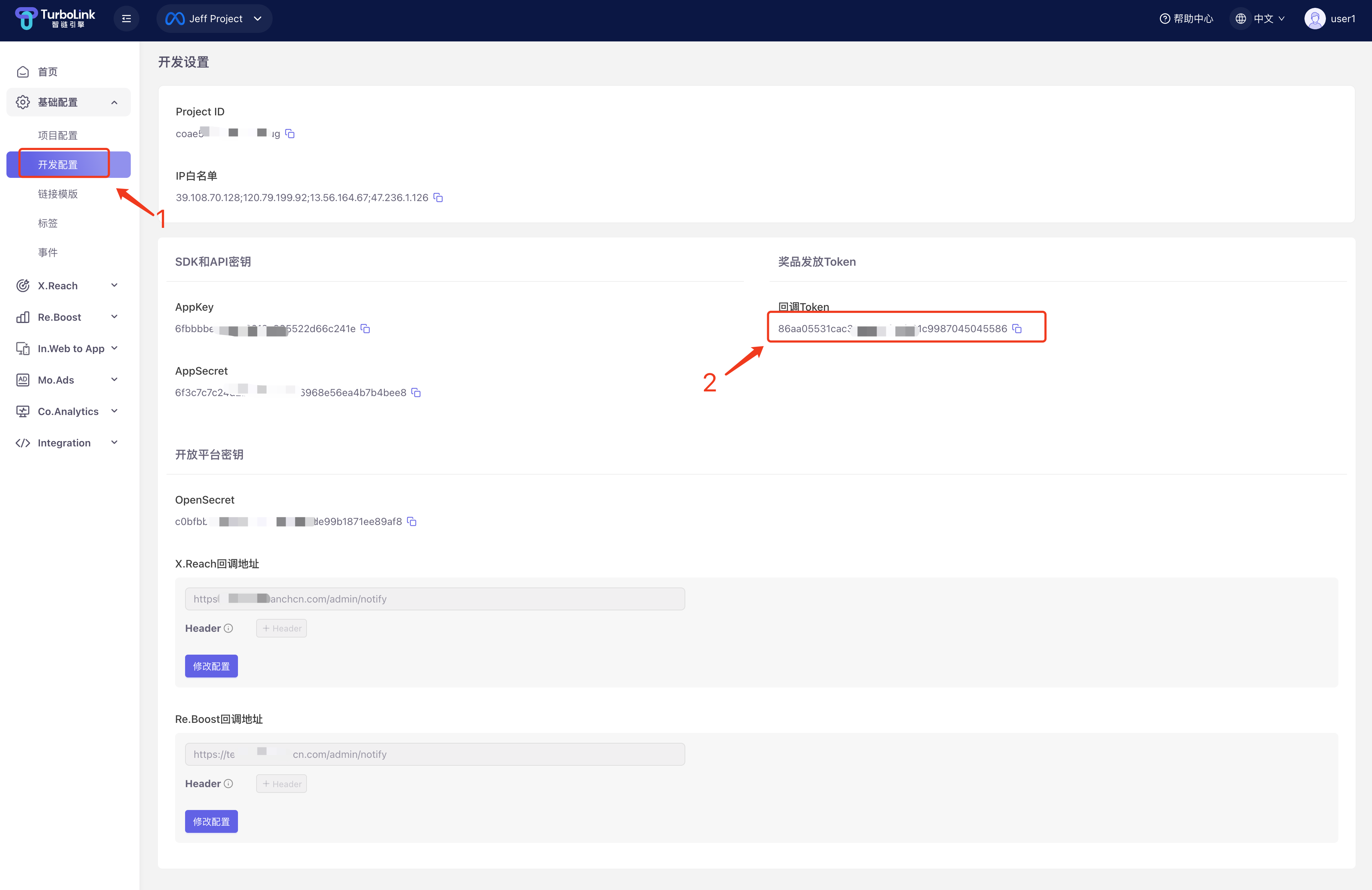Viewport: 1372px width, 890px height.
Task: Click the Re.Boost callback URL field
Action: (435, 754)
